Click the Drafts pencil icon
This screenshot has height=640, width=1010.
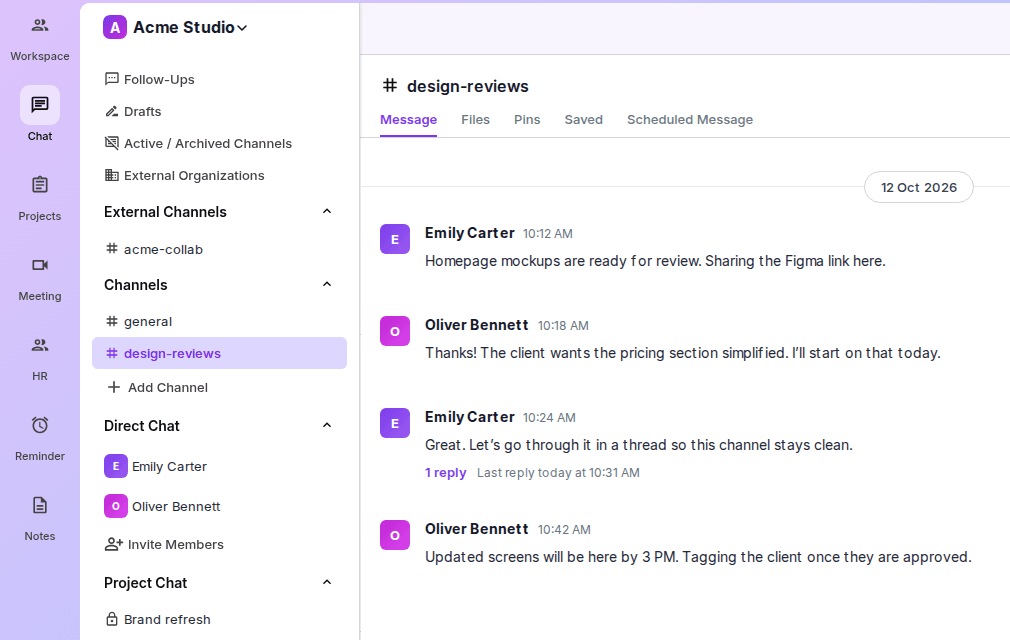tap(111, 111)
